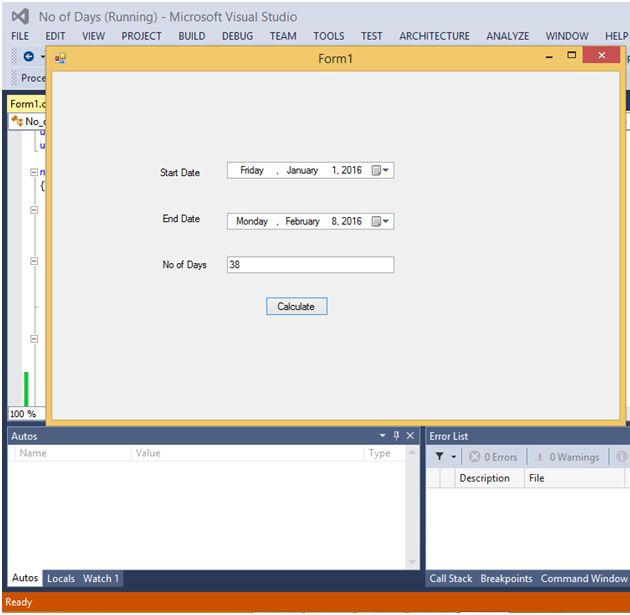Click the navigate backward arrow icon
This screenshot has width=630, height=615.
pos(29,56)
